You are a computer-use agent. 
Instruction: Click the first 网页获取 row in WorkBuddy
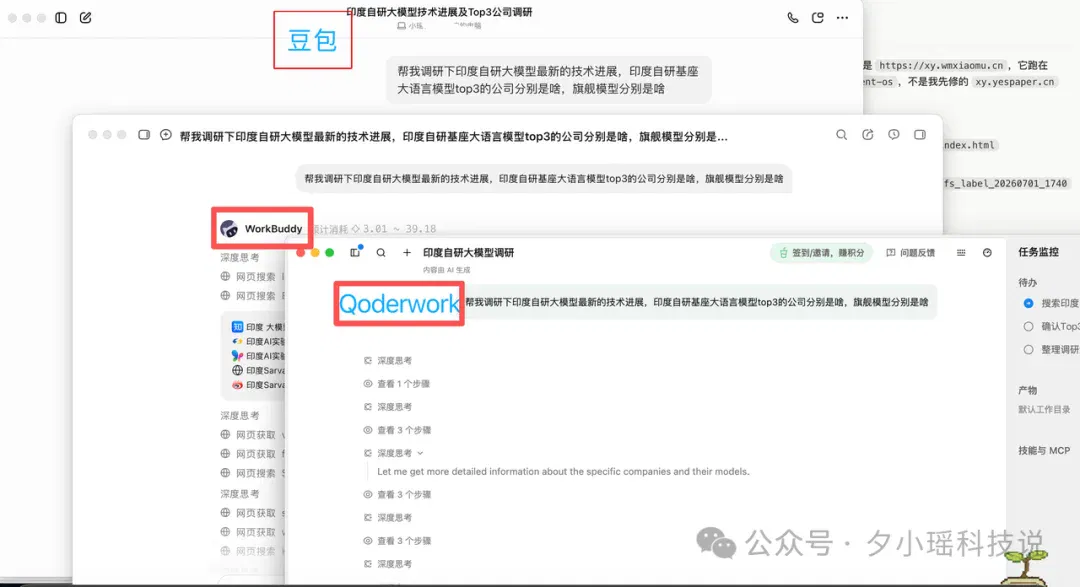[x=252, y=435]
